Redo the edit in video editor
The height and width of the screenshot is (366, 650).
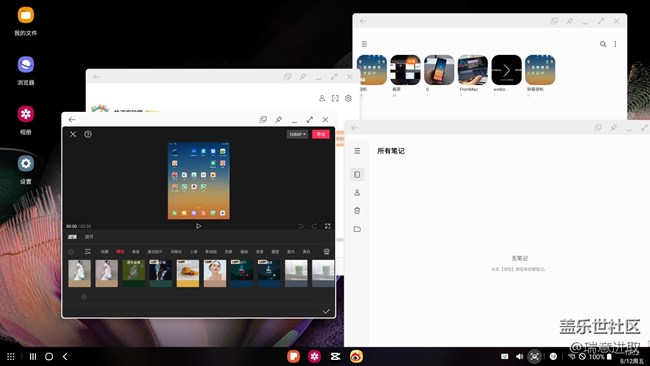(314, 226)
